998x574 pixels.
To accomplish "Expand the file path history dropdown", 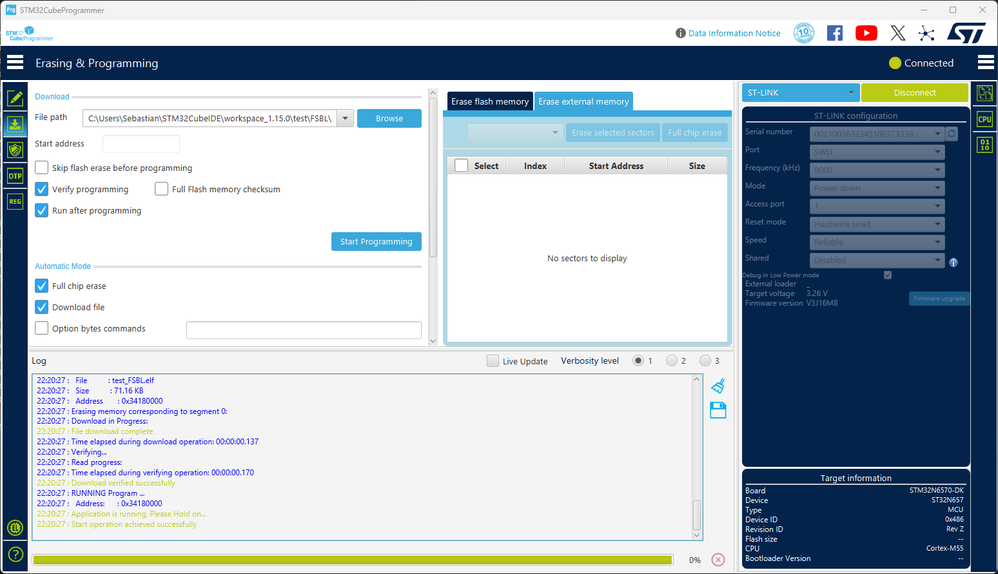I will pyautogui.click(x=345, y=118).
